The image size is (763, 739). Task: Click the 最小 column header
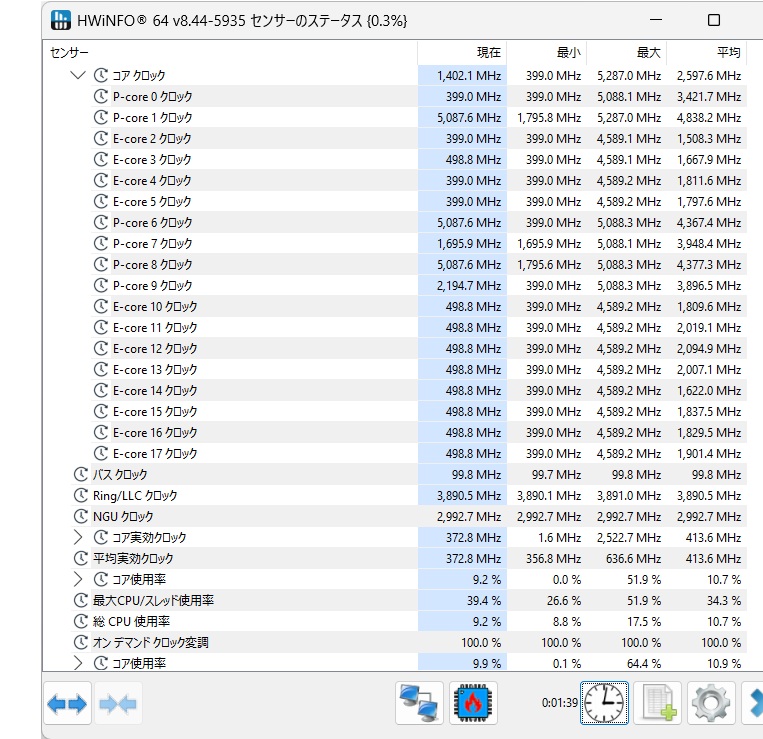[x=546, y=53]
